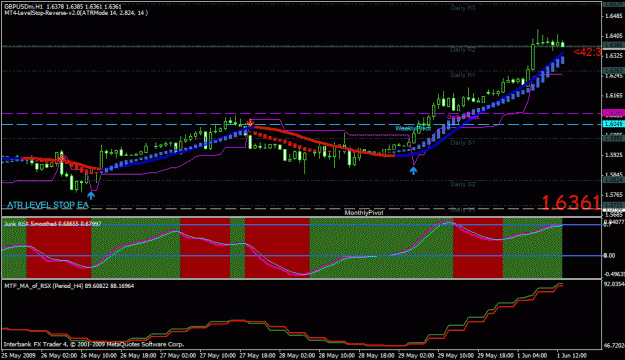Click the 28 May 02:00 time label
The image size is (625, 360).
[297, 355]
